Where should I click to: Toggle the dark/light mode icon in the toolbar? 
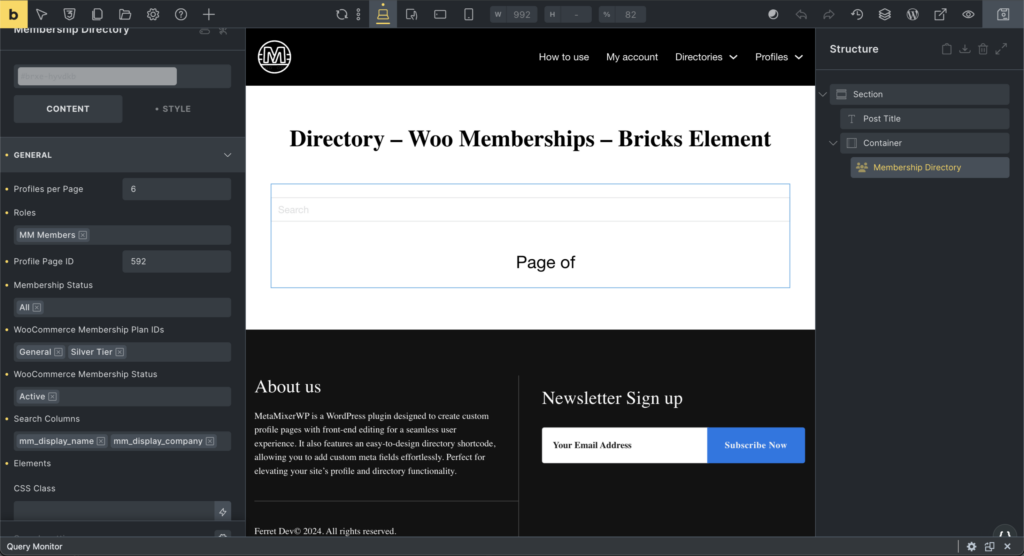pyautogui.click(x=773, y=15)
